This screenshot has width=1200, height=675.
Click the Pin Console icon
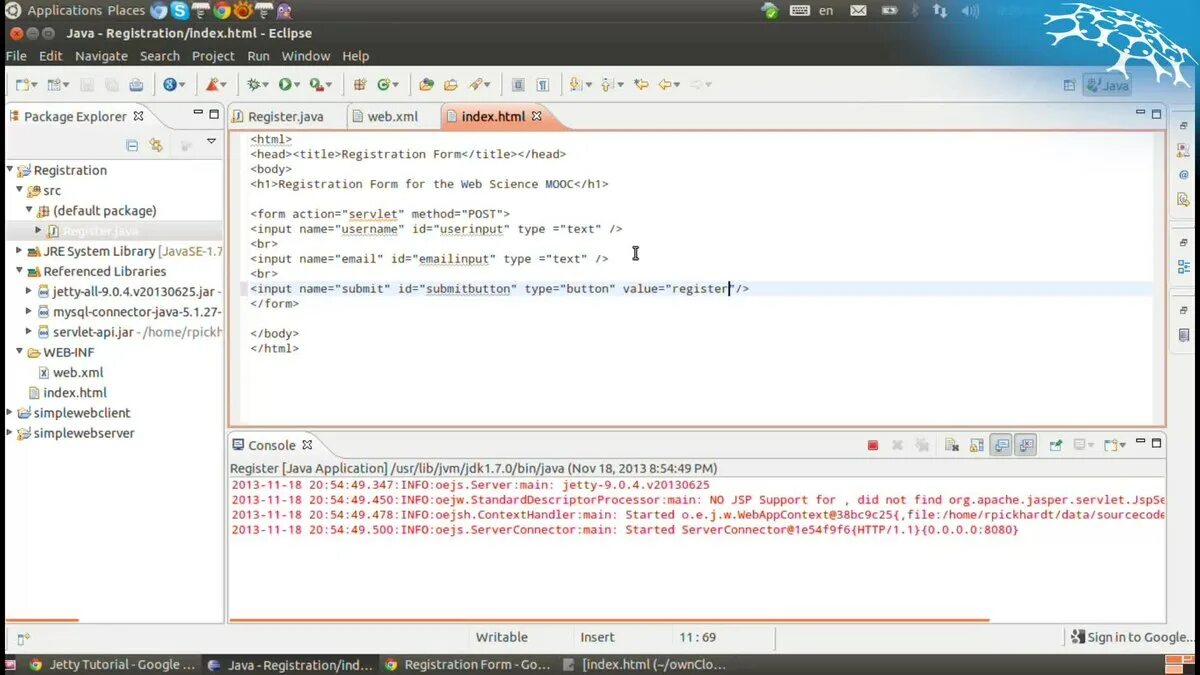pyautogui.click(x=1056, y=445)
